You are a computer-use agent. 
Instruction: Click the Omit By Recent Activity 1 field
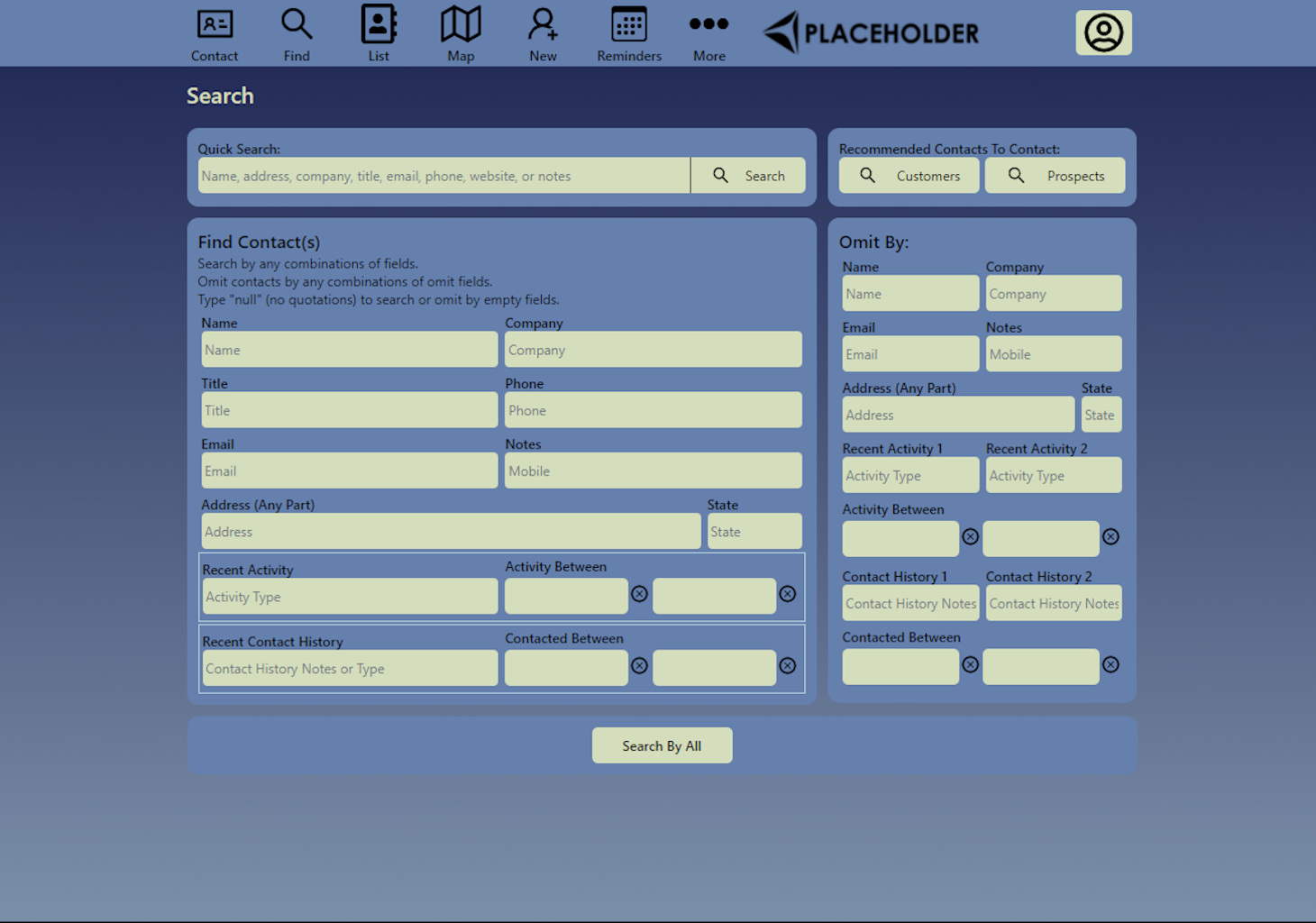[910, 475]
